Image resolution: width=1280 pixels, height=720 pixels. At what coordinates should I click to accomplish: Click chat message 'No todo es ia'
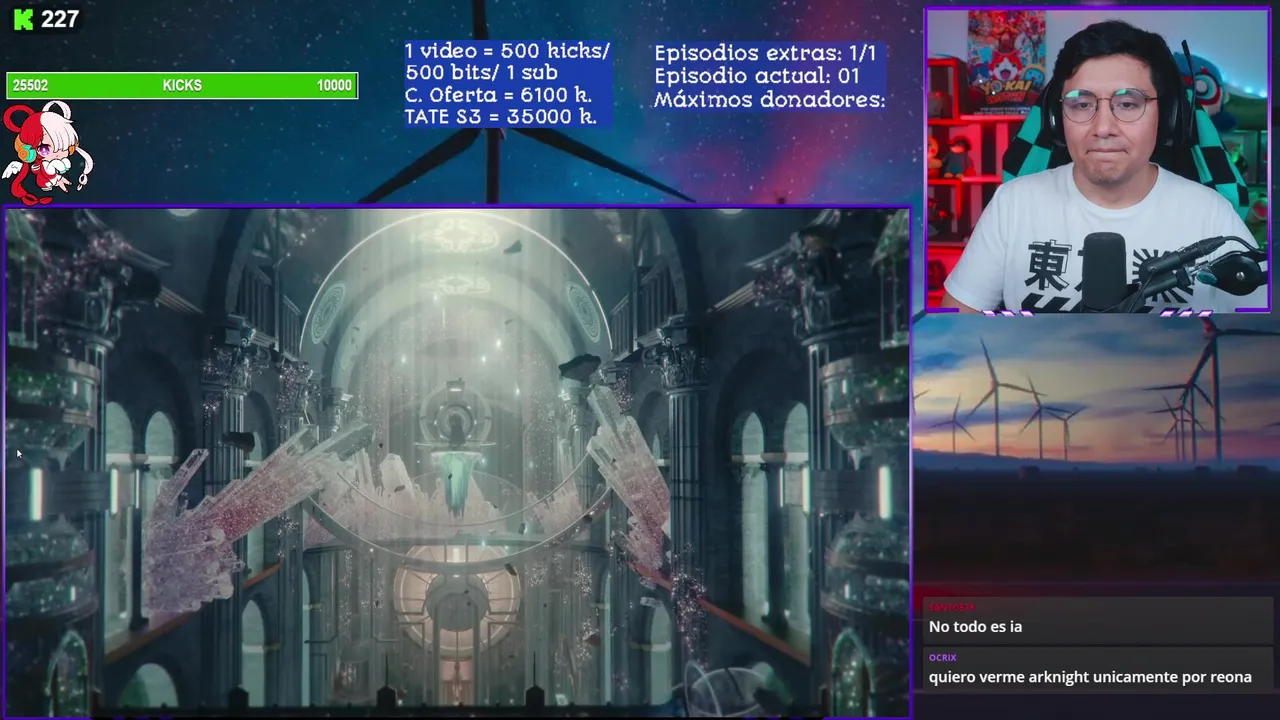click(975, 627)
